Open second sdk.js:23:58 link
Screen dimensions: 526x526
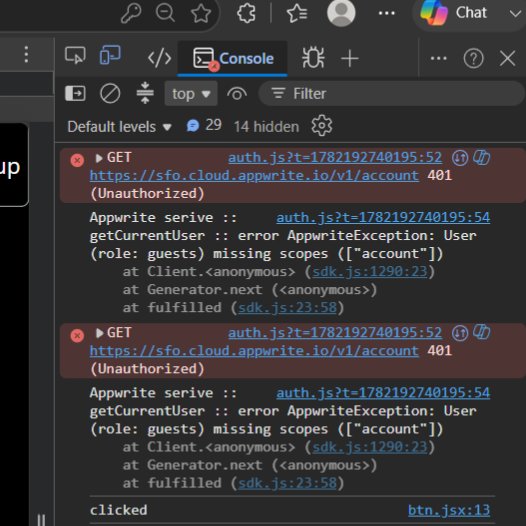click(x=287, y=483)
